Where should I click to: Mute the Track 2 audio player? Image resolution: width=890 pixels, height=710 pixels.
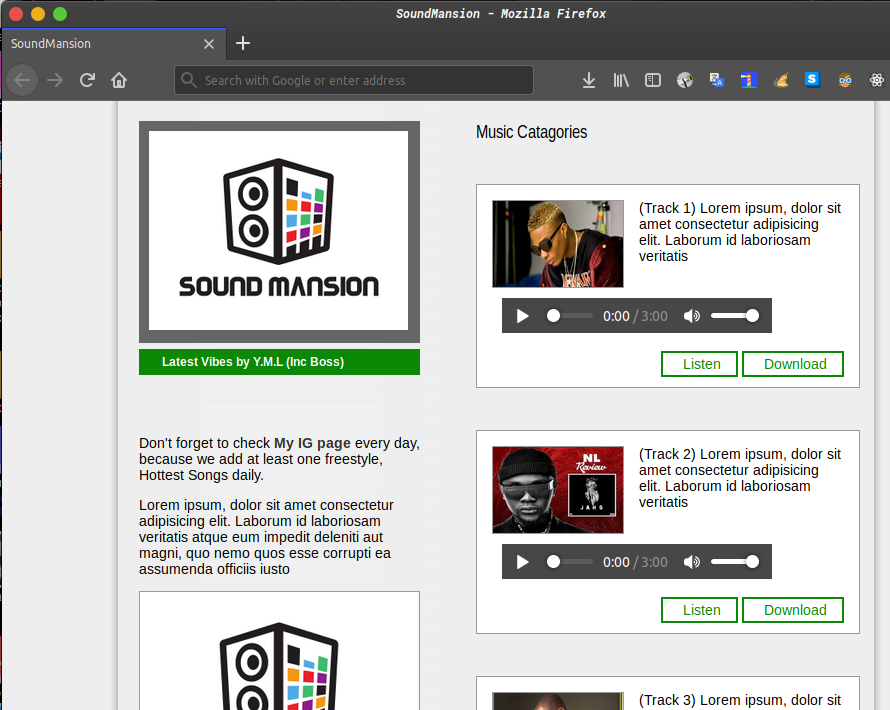pos(691,562)
